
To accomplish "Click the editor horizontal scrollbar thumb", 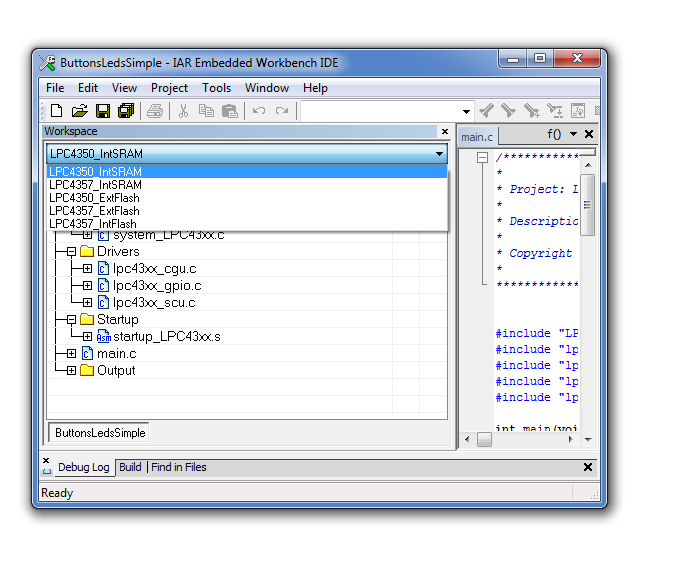I will pyautogui.click(x=484, y=439).
